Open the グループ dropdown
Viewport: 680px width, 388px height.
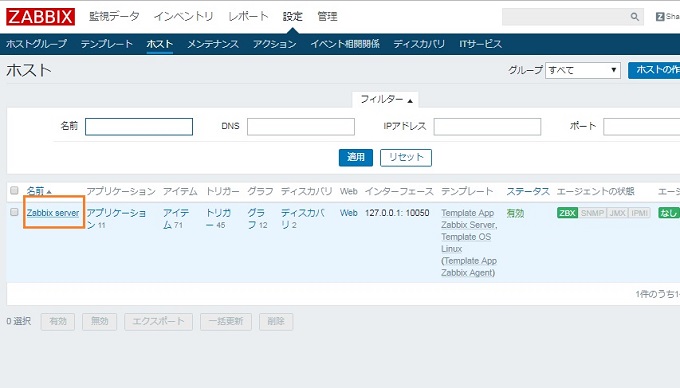click(582, 70)
